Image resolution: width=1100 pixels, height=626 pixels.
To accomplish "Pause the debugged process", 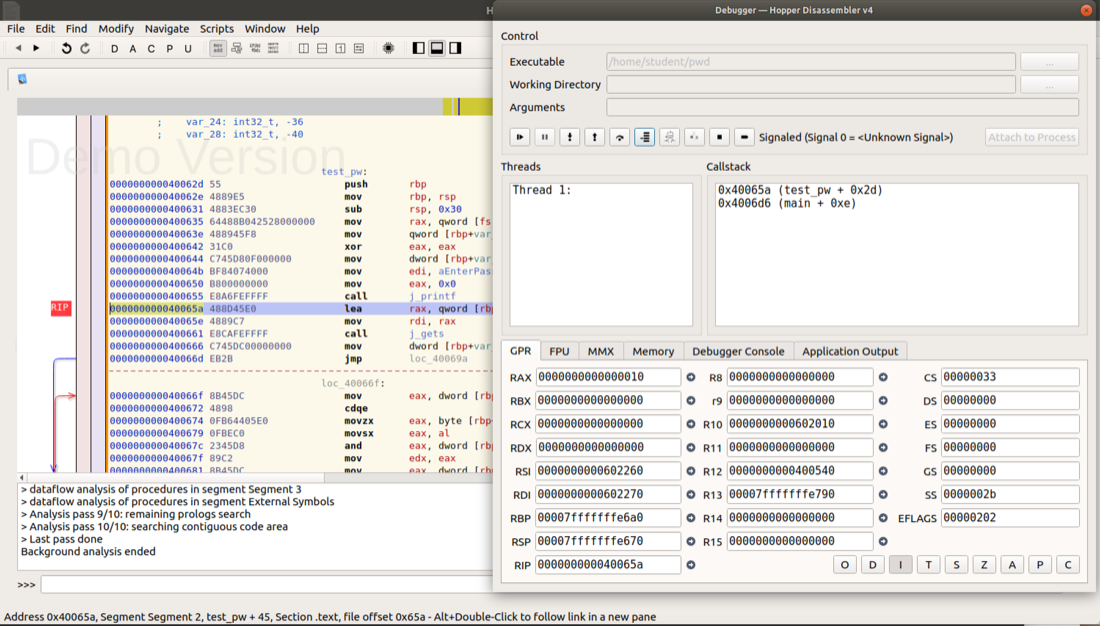I will coord(545,137).
